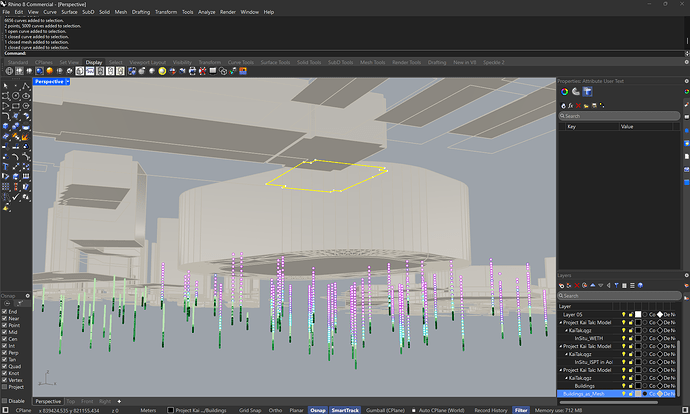This screenshot has height=414, width=690.
Task: Open the Properties panel gear menu
Action: click(686, 81)
